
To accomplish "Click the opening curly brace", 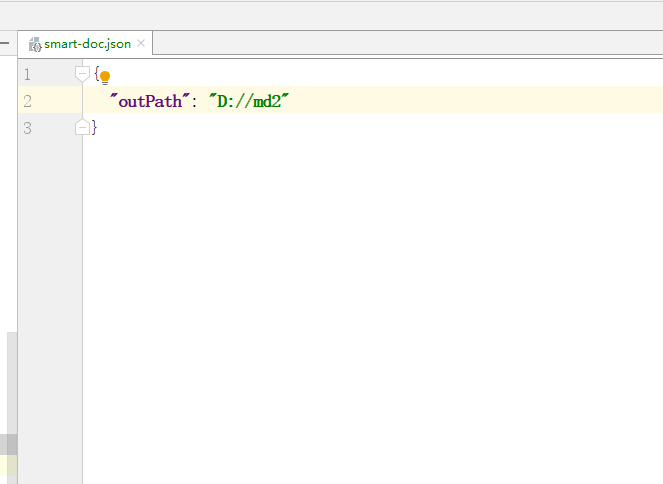I will (96, 74).
